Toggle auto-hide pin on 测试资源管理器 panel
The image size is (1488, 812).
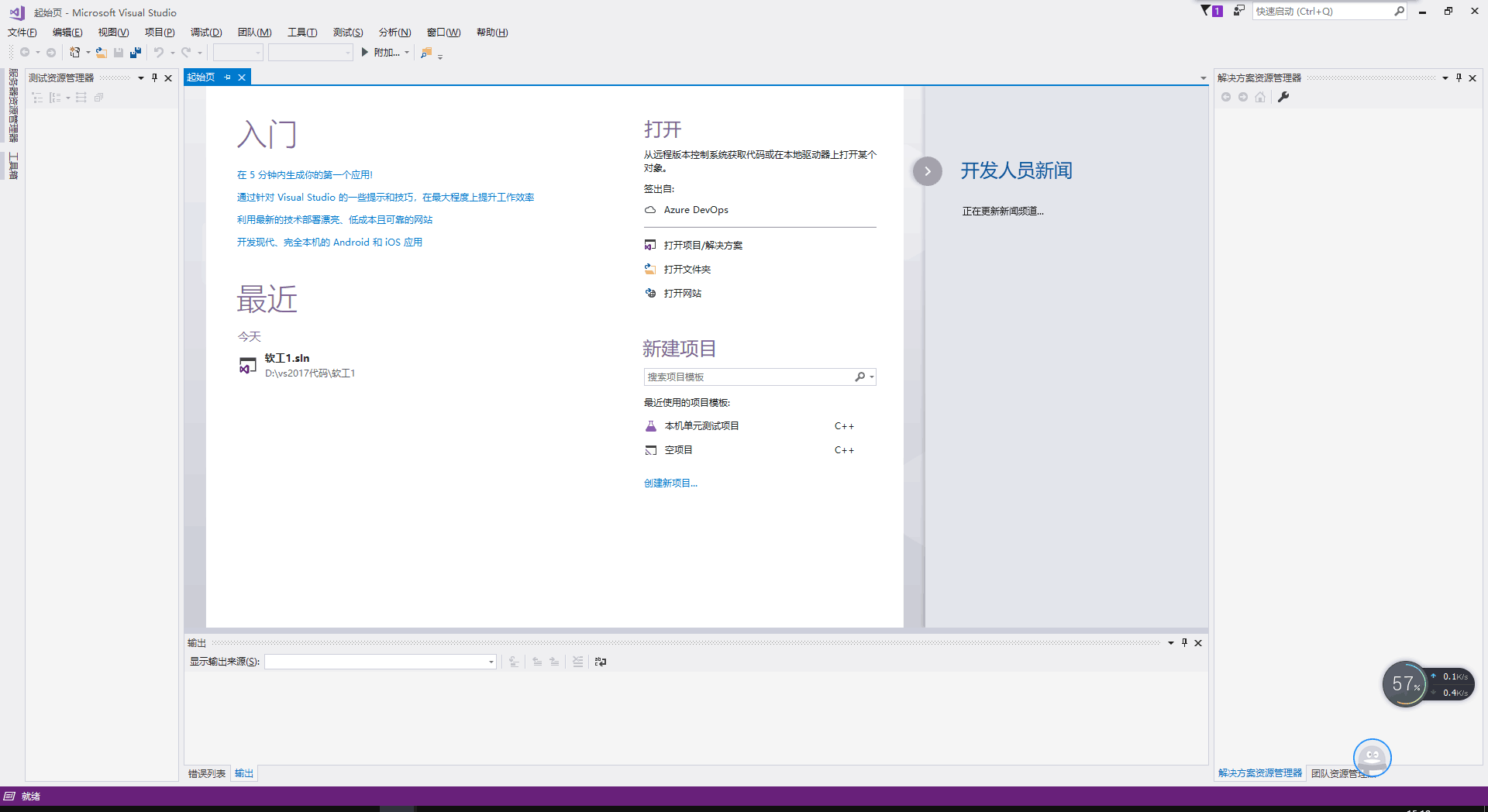(x=154, y=77)
